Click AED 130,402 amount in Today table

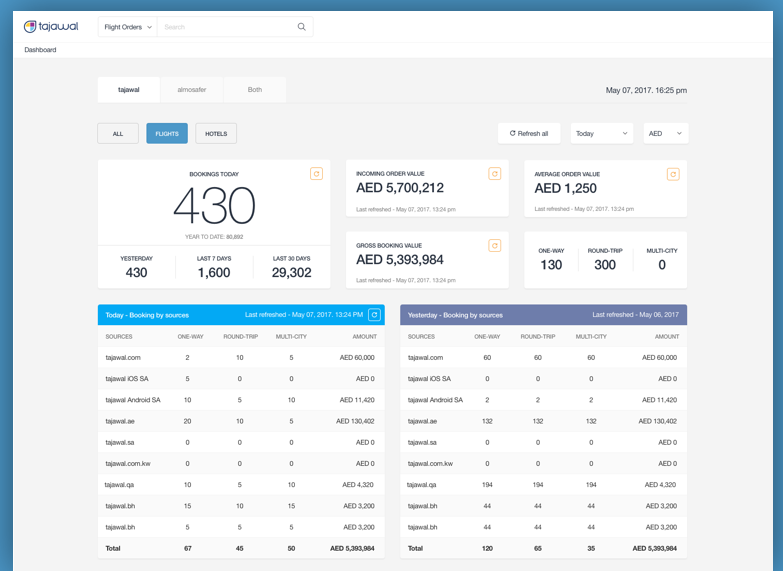(355, 421)
